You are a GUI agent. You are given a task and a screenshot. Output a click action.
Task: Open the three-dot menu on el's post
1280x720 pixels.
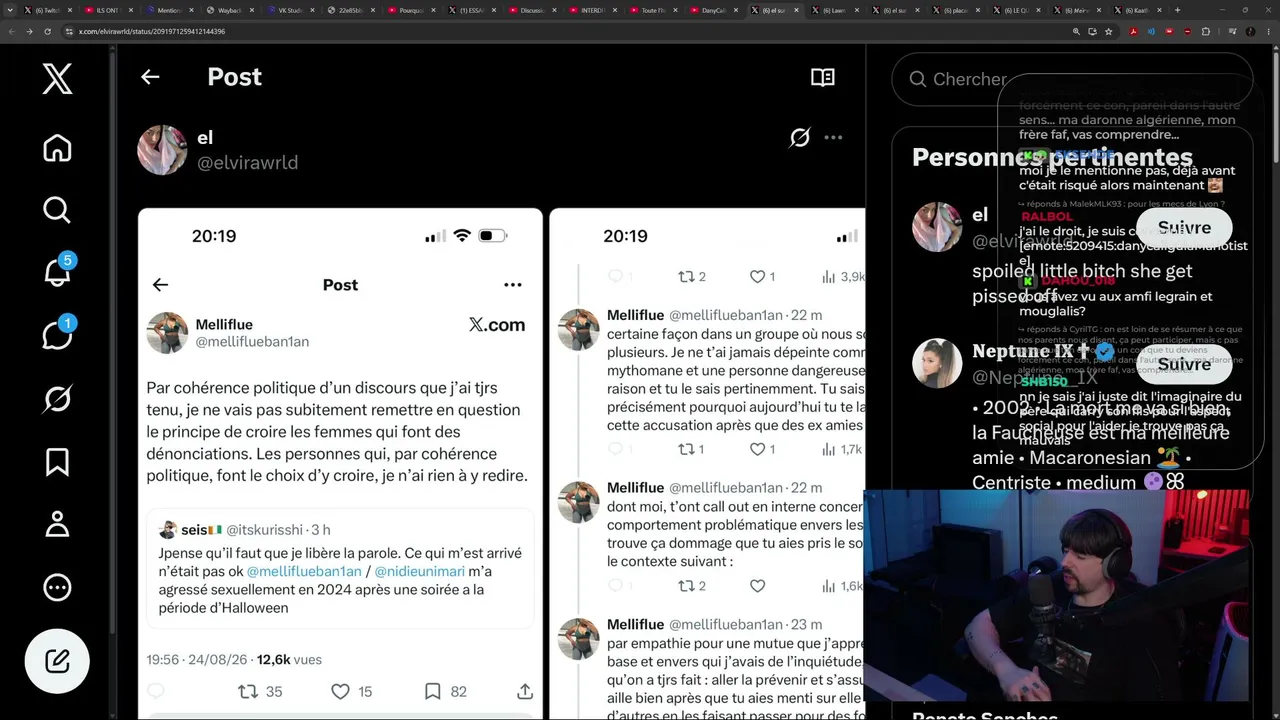click(833, 138)
